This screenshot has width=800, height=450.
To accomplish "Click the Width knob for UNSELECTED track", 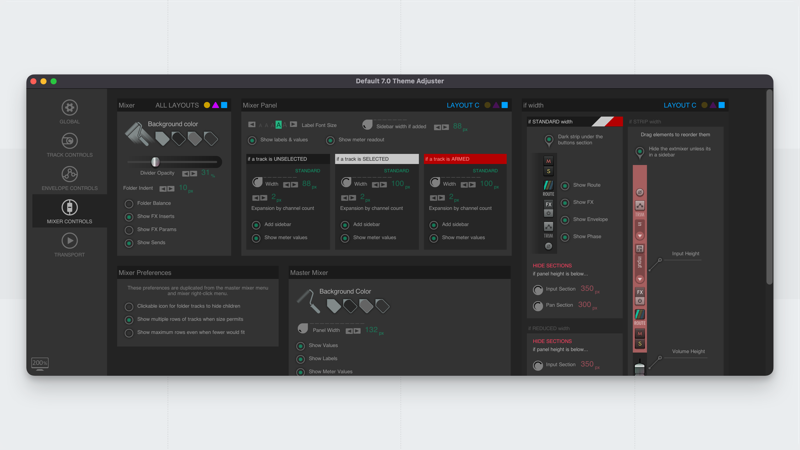I will [x=257, y=182].
